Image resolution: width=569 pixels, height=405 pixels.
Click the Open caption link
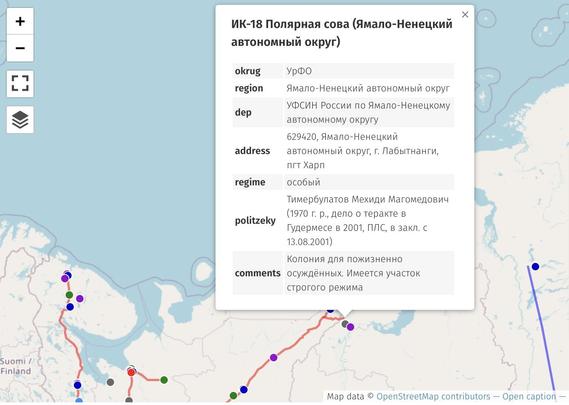coord(529,396)
